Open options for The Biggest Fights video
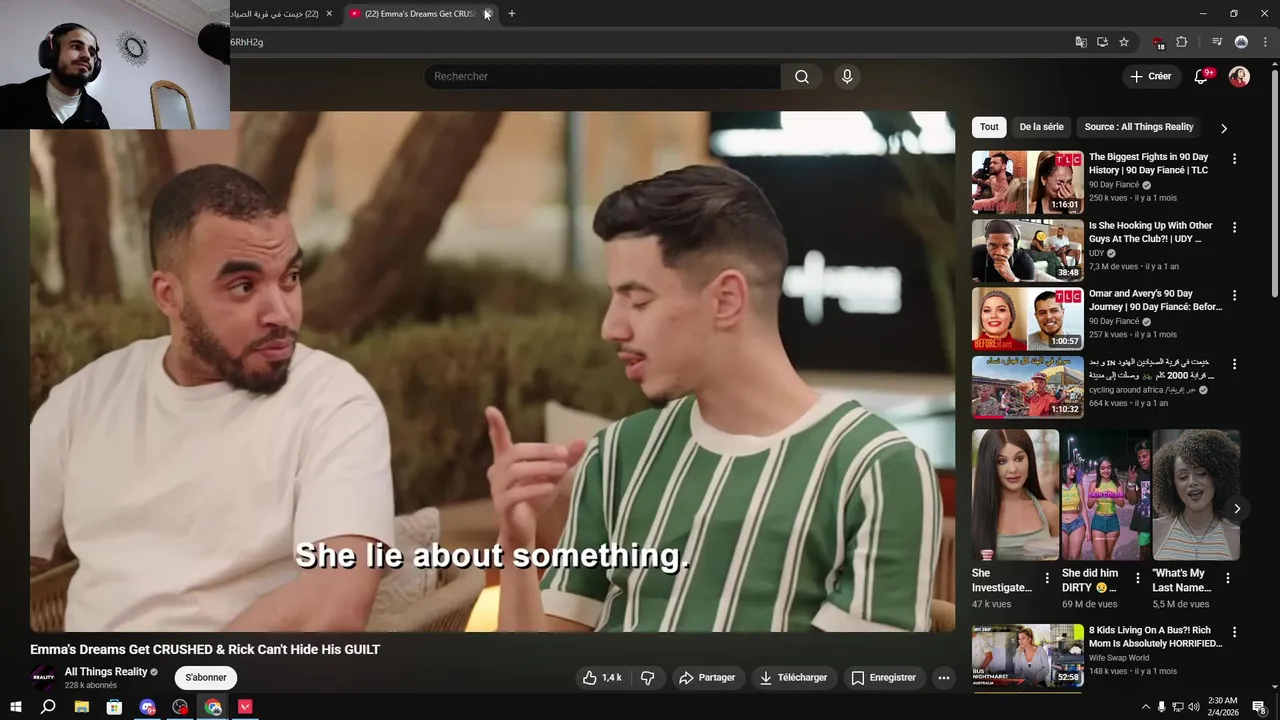The width and height of the screenshot is (1280, 720). [1234, 159]
